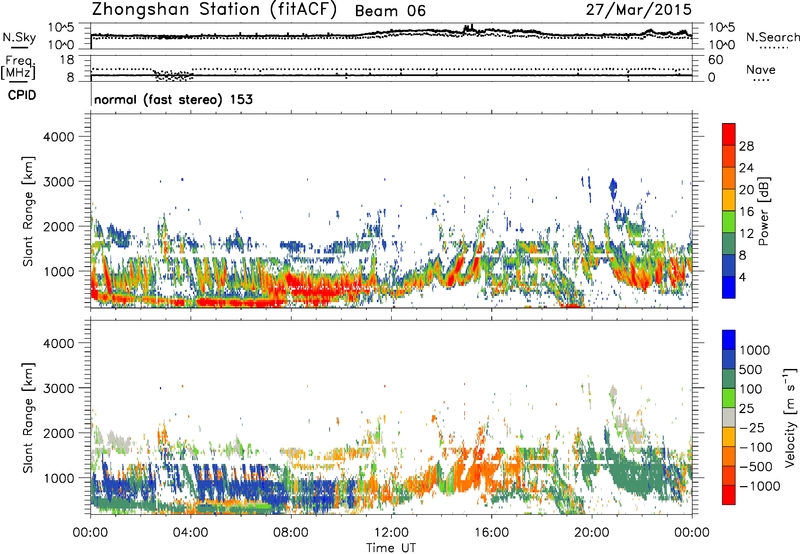Click the '16' label on the power colorbar

(746, 212)
